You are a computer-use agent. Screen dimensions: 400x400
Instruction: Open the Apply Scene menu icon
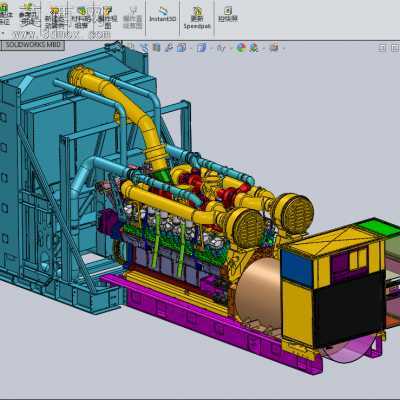pos(254,48)
